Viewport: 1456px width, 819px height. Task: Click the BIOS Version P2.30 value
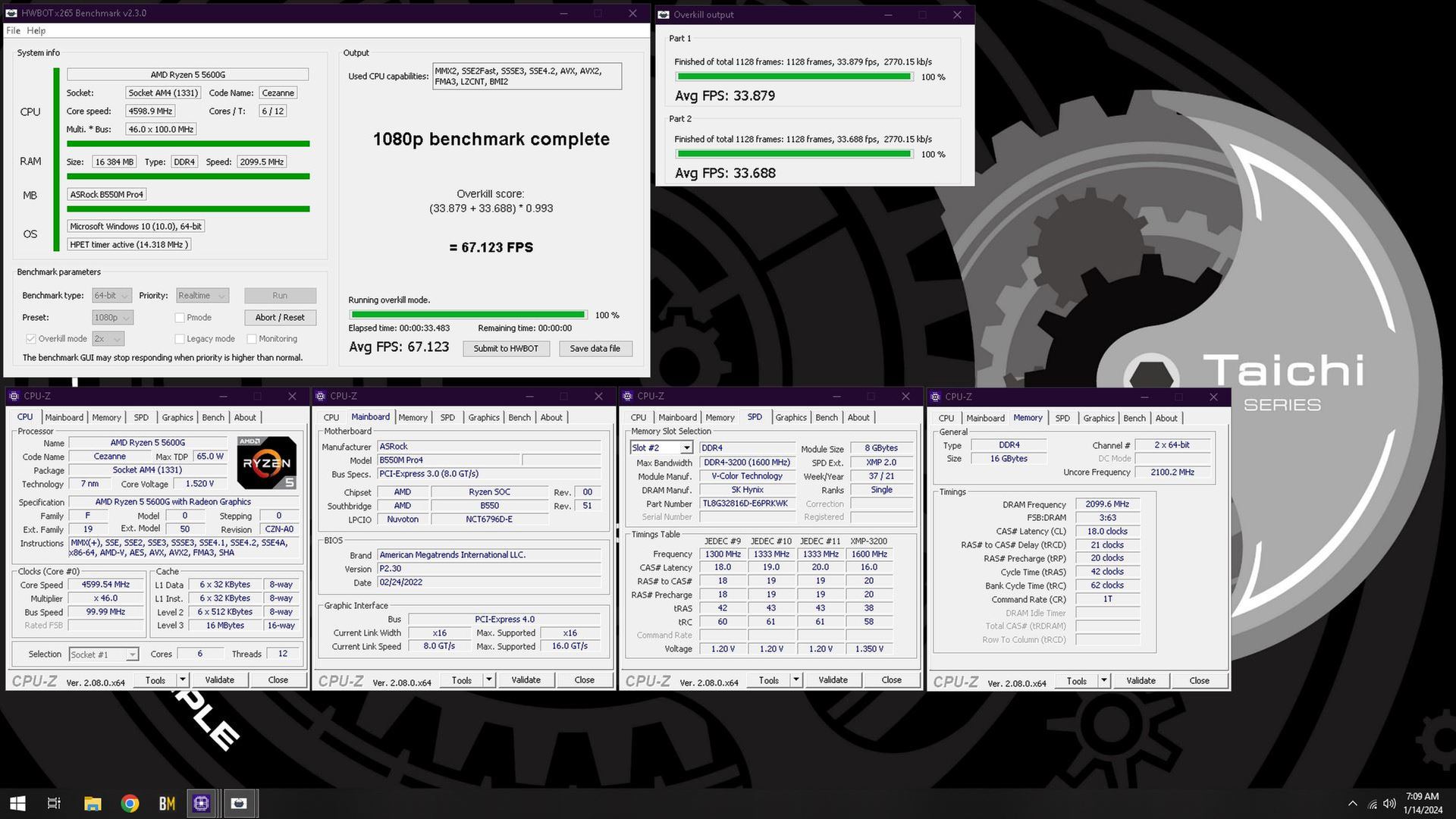click(489, 569)
